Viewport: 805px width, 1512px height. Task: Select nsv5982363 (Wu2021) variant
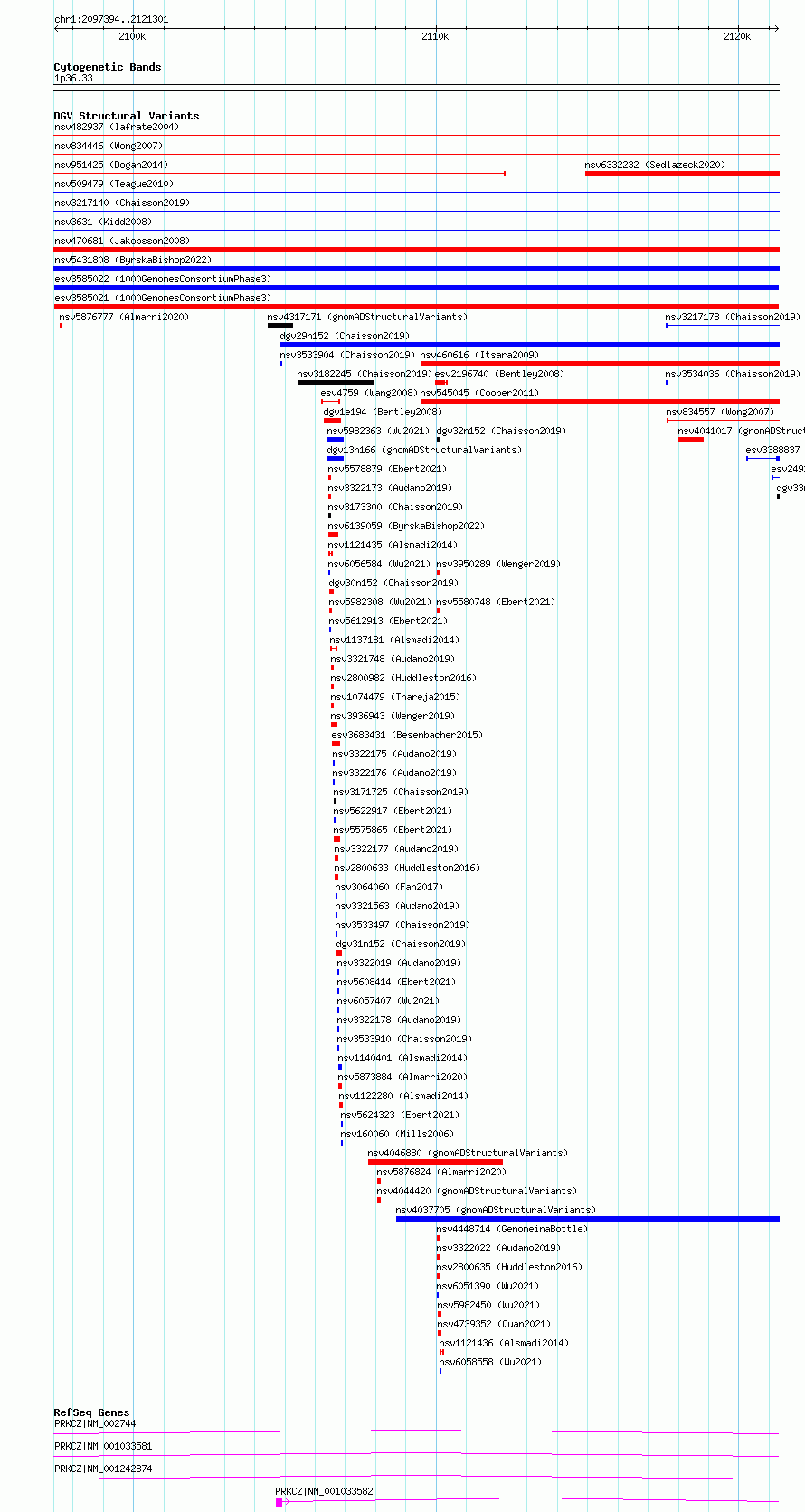[379, 431]
